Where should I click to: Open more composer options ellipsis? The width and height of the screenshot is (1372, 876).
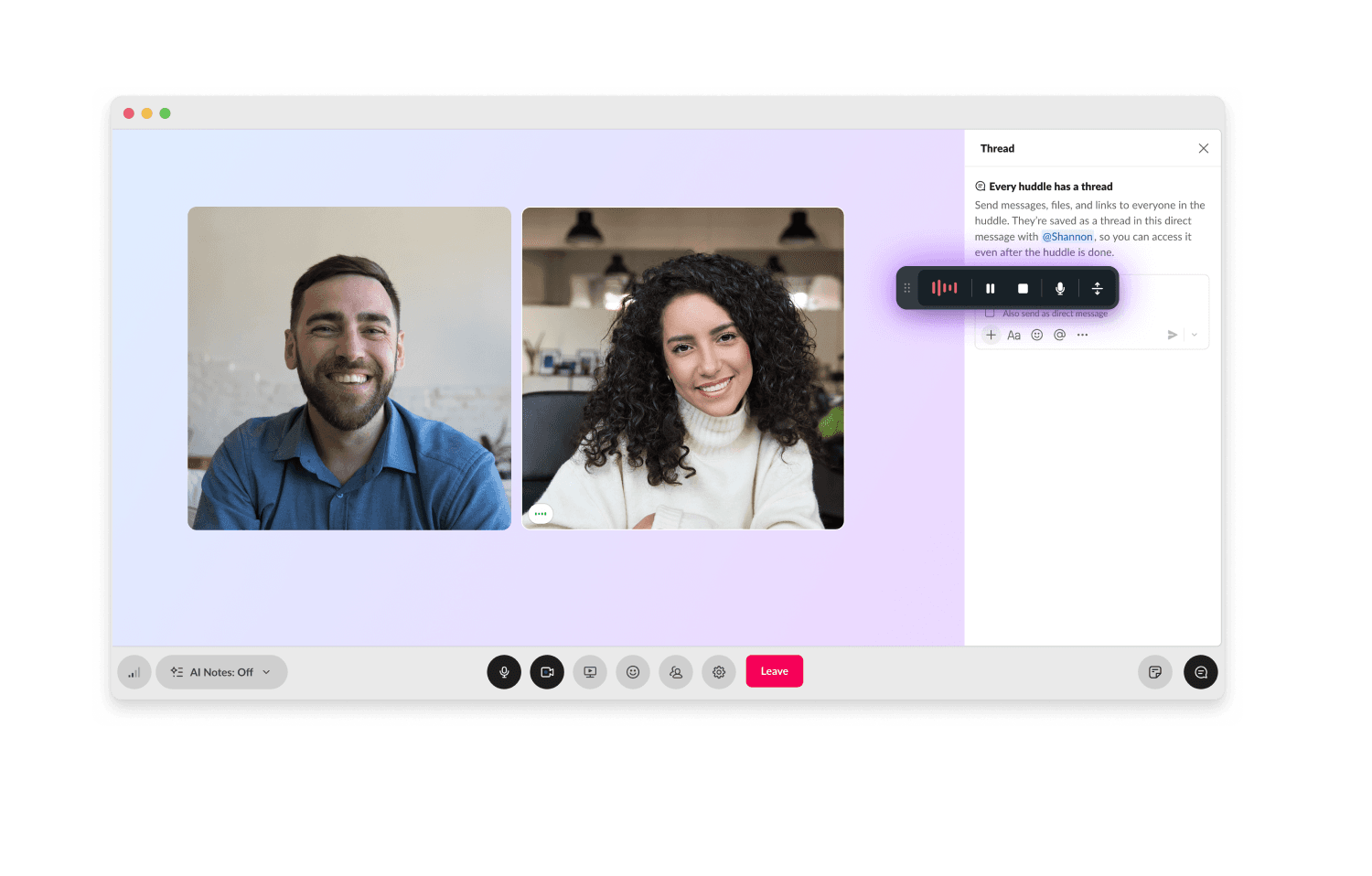pyautogui.click(x=1083, y=335)
